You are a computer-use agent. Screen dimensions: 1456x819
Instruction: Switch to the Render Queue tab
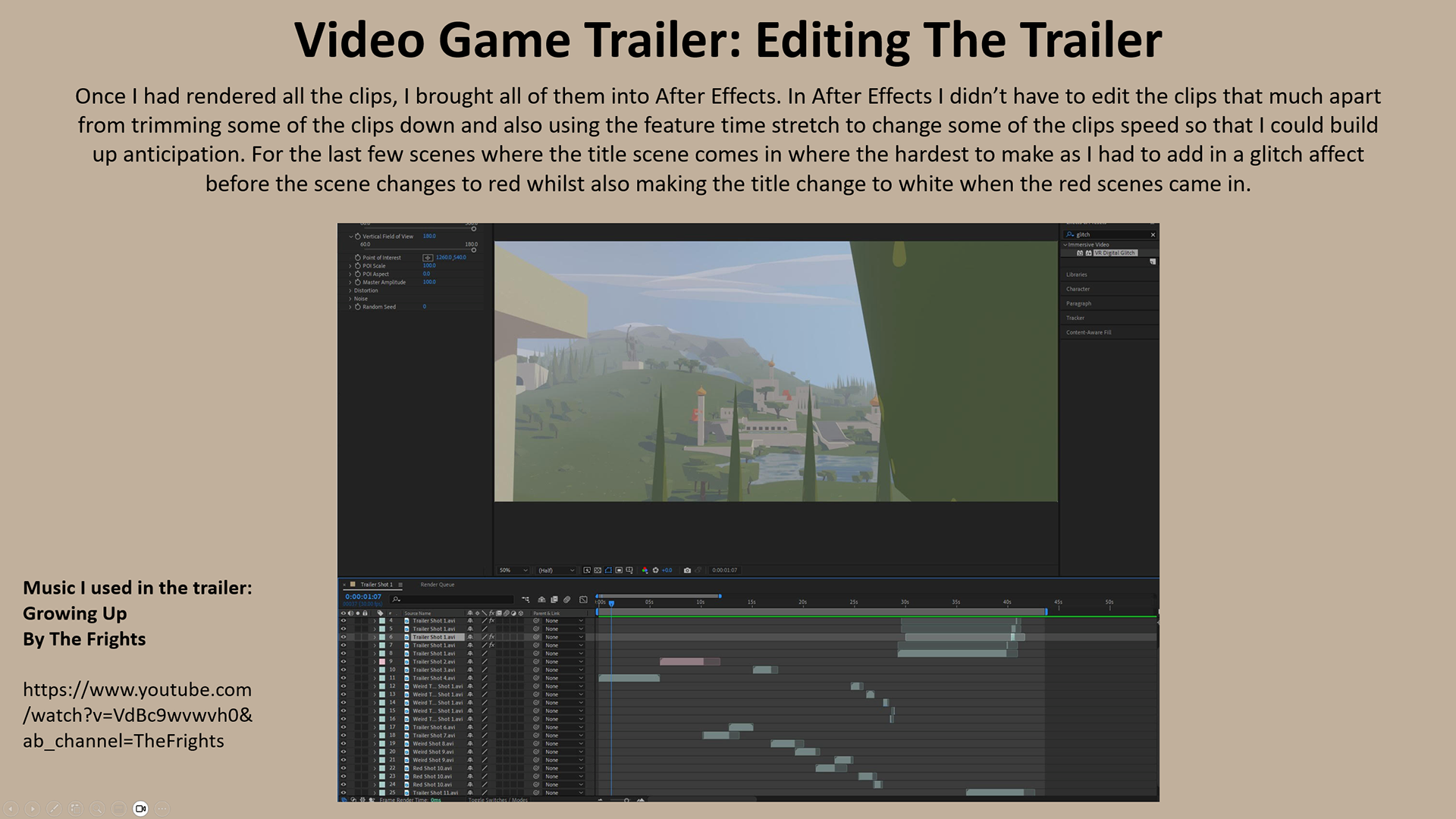438,585
